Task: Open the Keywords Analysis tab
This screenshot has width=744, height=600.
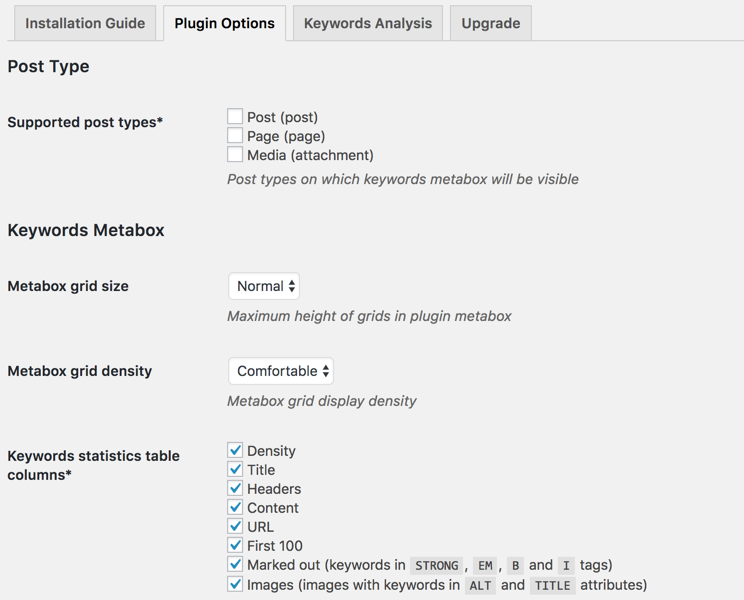Action: click(x=368, y=23)
